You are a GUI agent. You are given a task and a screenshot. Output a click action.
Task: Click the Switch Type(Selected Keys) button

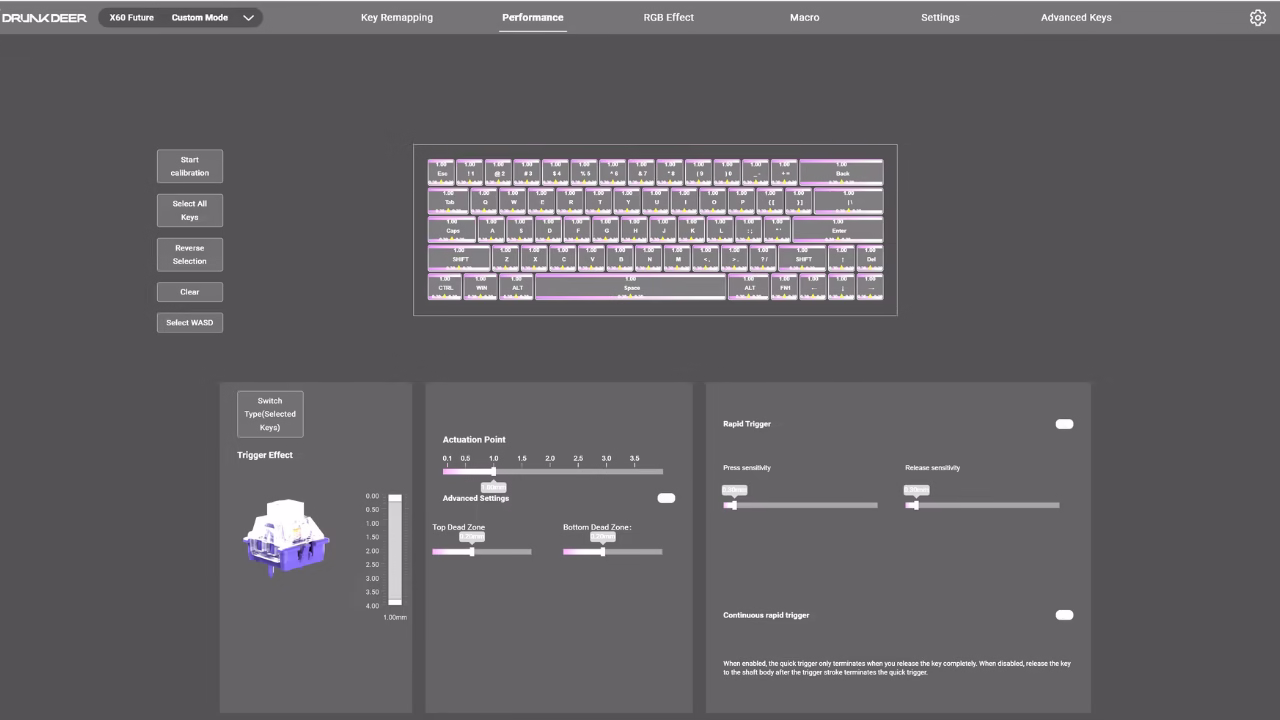click(x=270, y=414)
